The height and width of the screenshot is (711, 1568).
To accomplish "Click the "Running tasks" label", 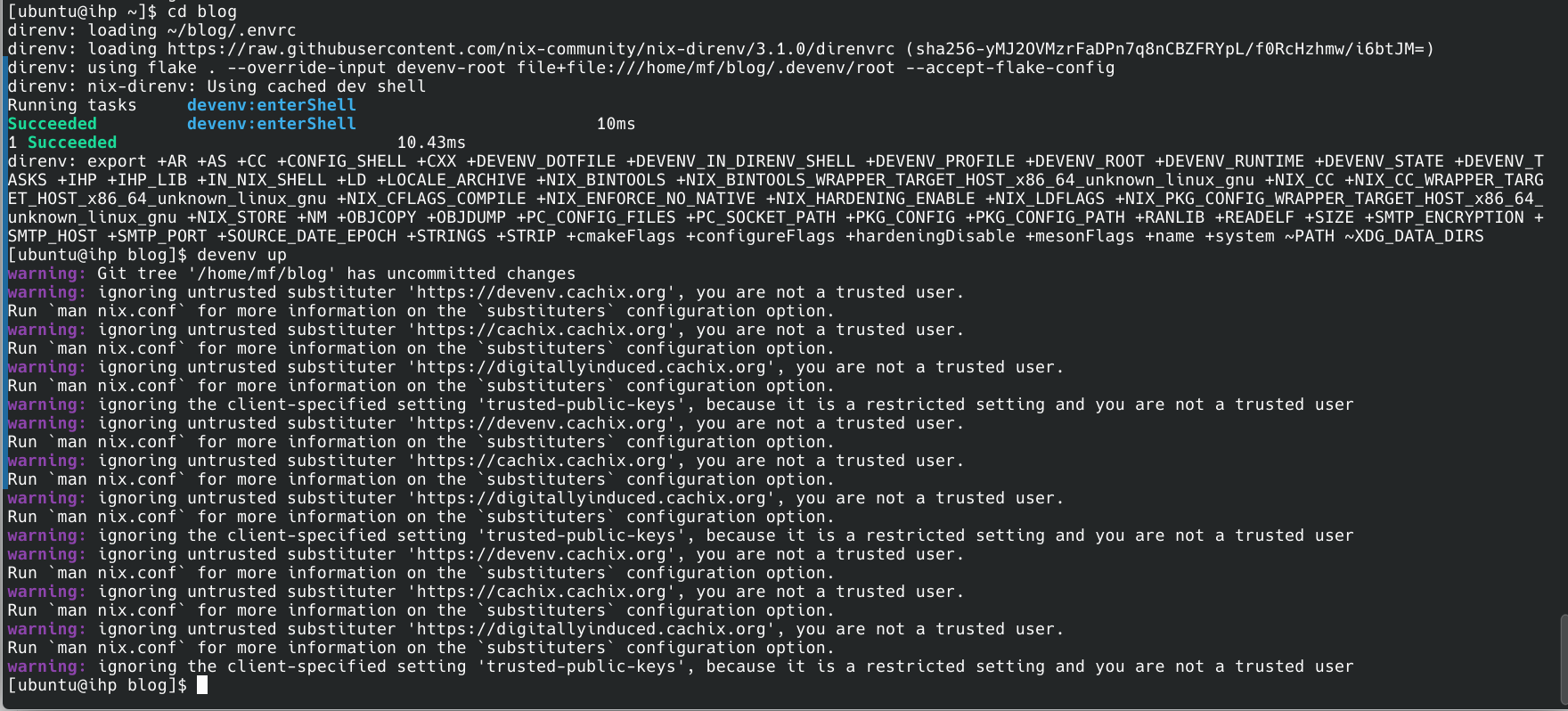I will pos(72,105).
